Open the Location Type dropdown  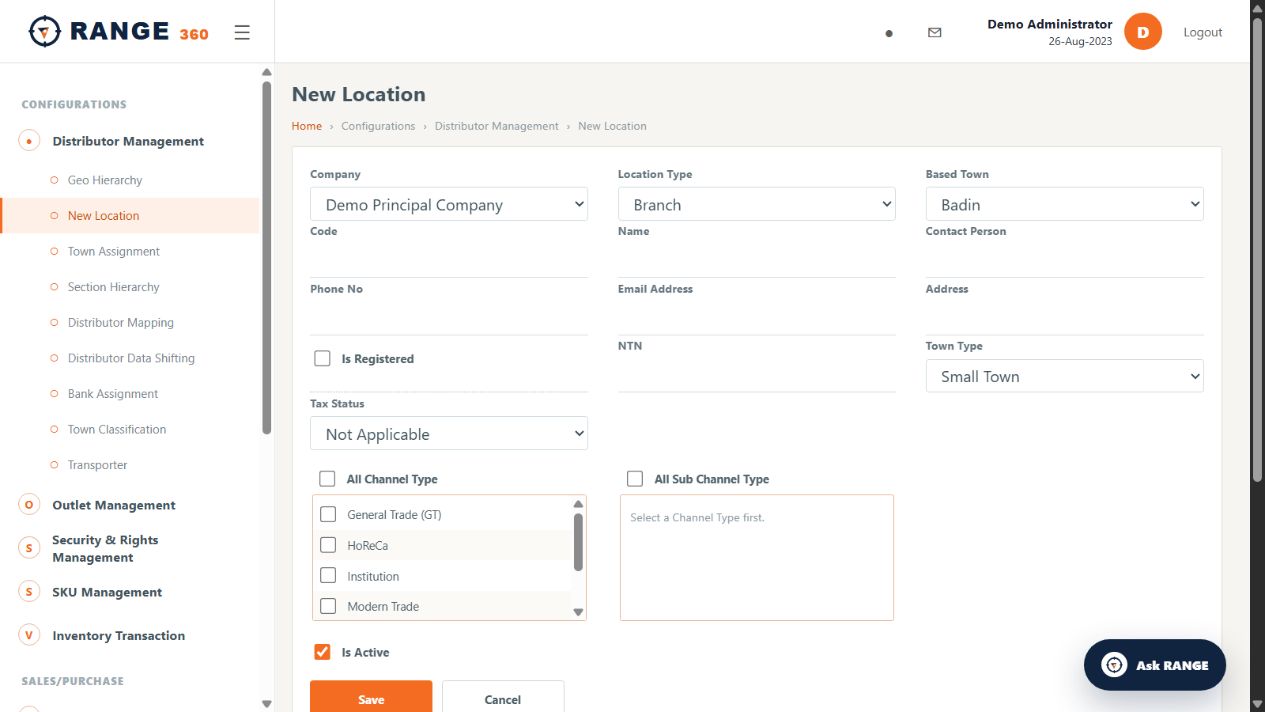coord(757,204)
